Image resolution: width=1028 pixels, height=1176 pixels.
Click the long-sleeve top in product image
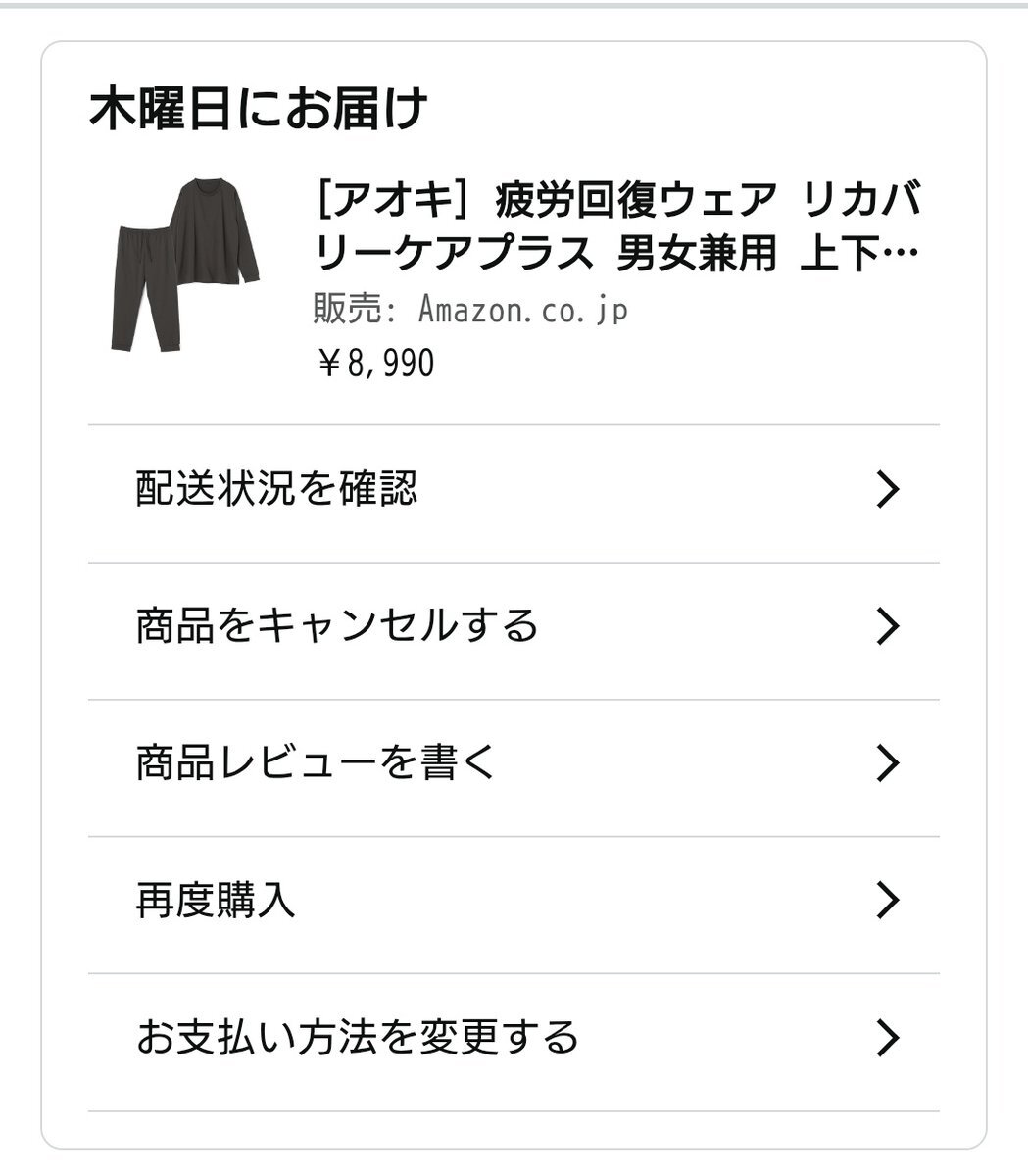[216, 230]
